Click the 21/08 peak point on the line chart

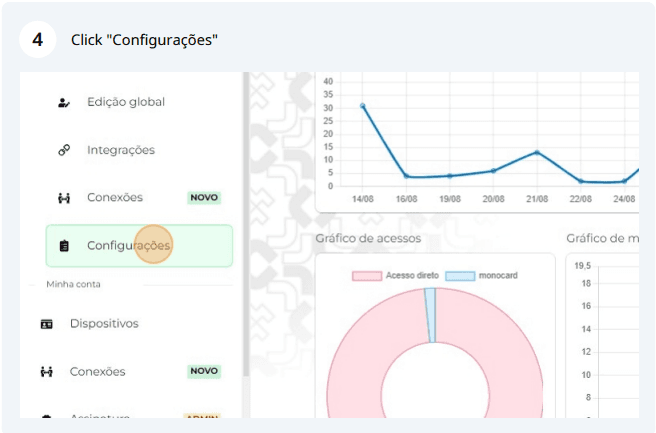[537, 153]
